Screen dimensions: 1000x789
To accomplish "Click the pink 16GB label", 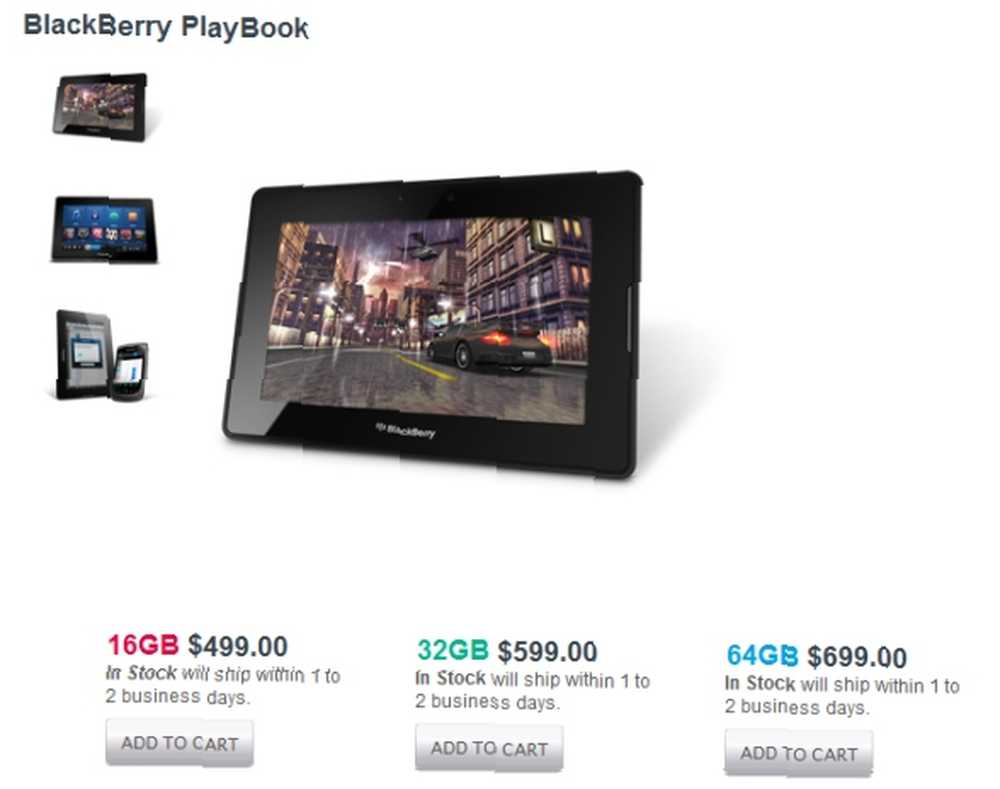I will [x=143, y=645].
